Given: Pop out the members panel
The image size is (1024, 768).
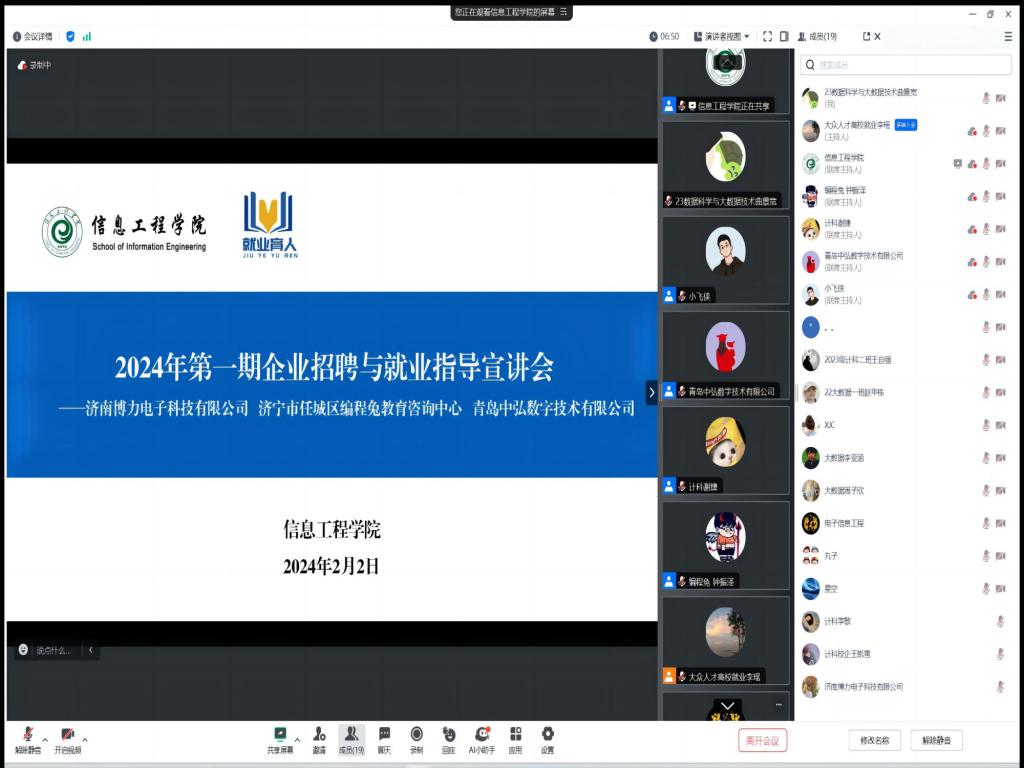Looking at the screenshot, I should (867, 37).
